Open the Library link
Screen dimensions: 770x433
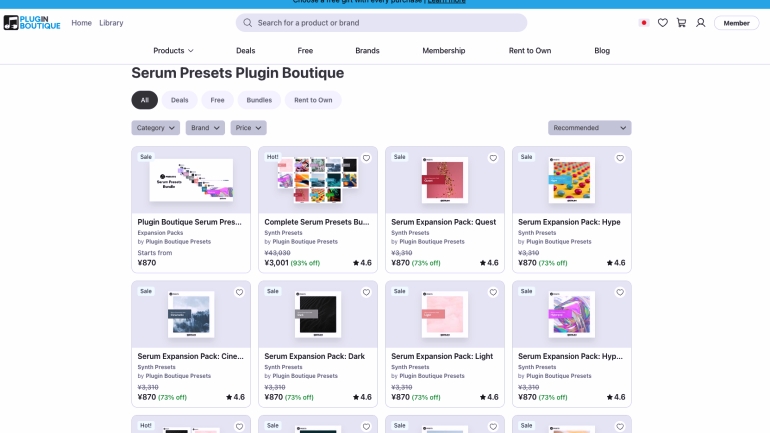coord(111,23)
